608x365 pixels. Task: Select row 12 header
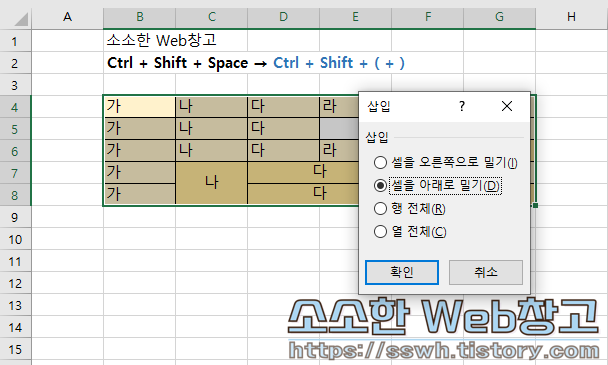[15, 283]
